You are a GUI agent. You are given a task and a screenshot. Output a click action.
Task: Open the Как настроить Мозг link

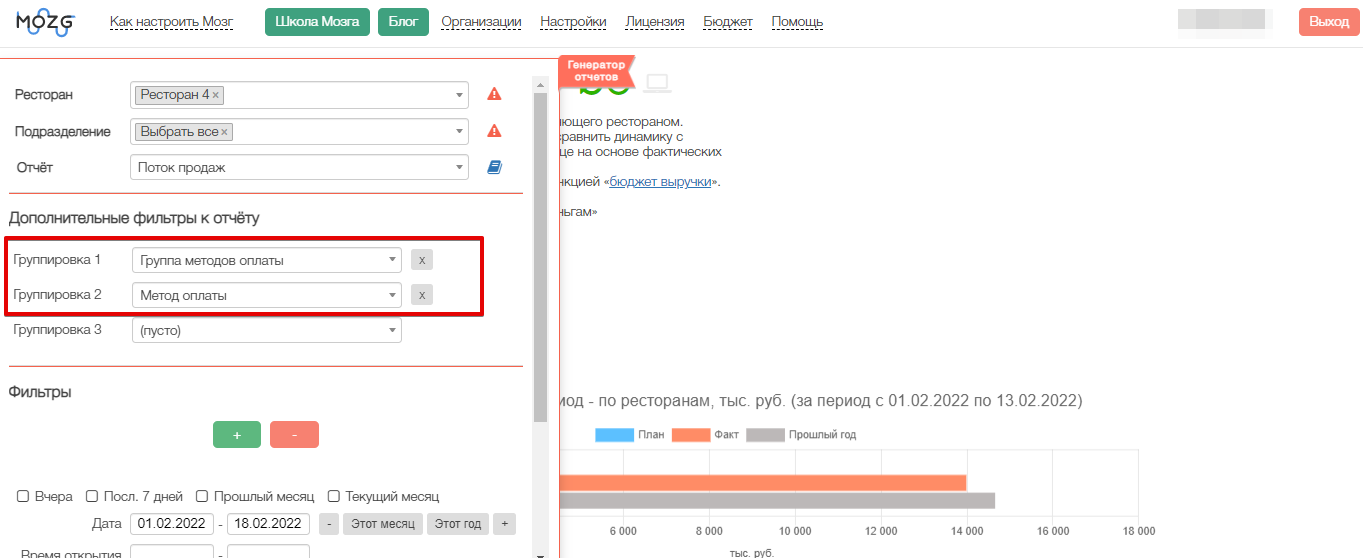point(171,22)
